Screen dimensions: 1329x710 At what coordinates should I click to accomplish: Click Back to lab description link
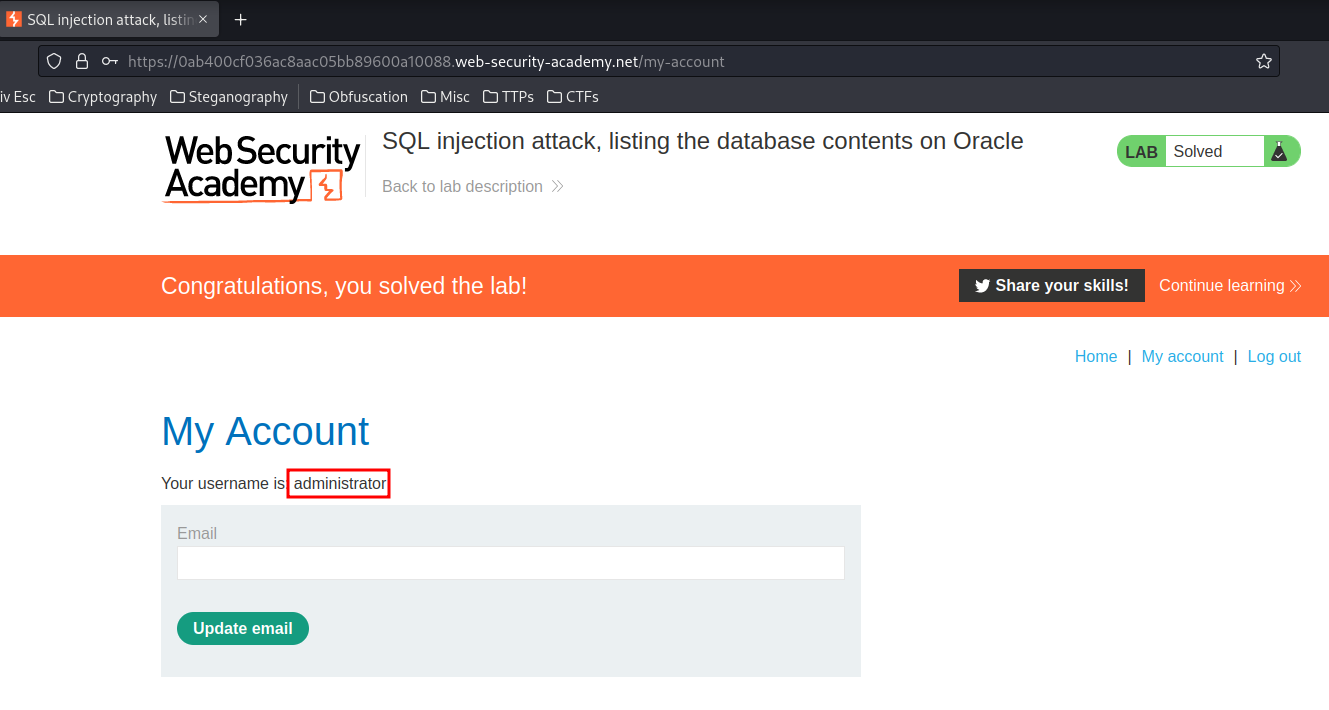click(473, 187)
